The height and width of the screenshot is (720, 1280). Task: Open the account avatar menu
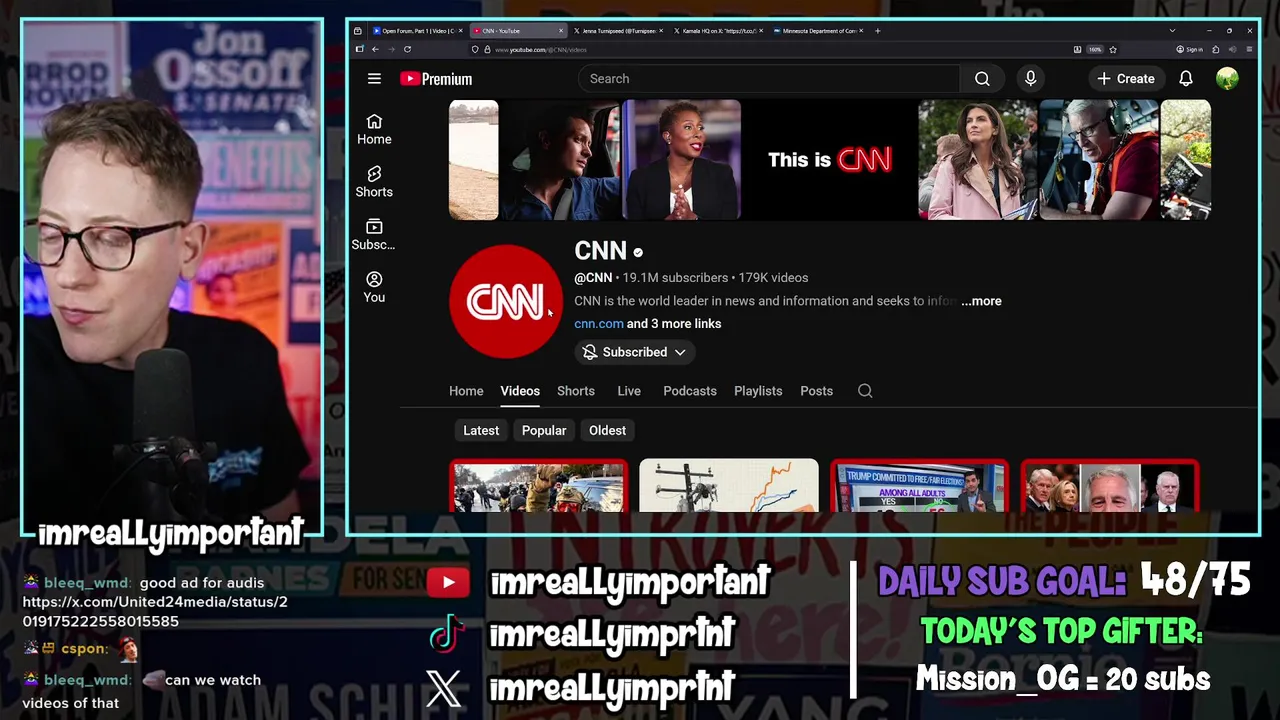pyautogui.click(x=1227, y=79)
